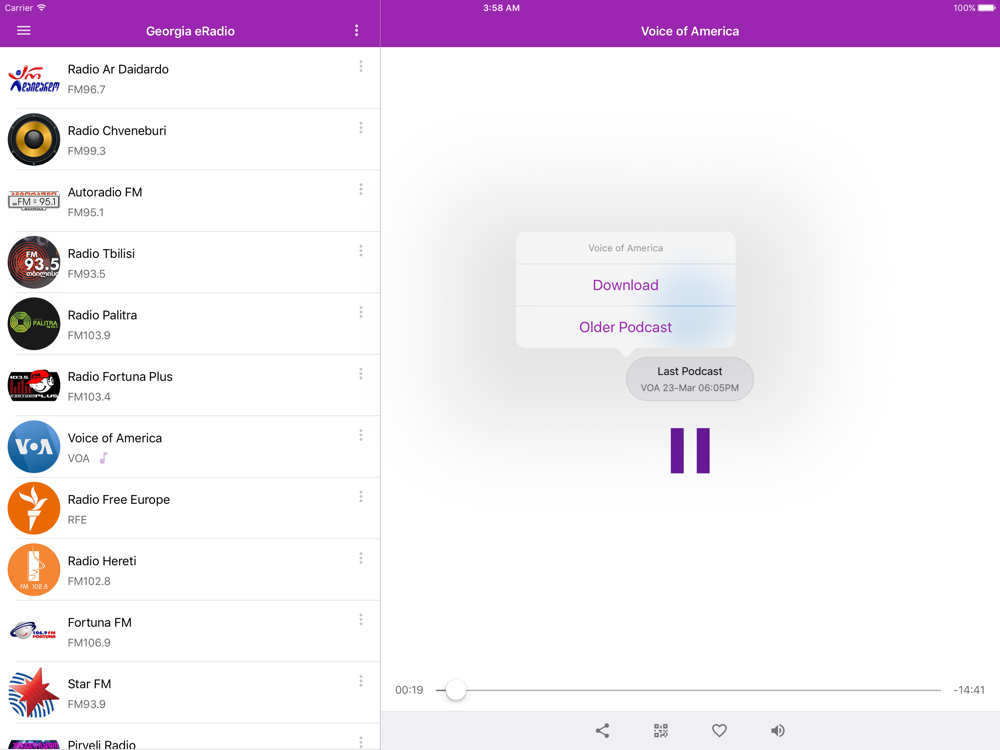Click the Star FM red star logo
Image resolution: width=1000 pixels, height=750 pixels.
click(34, 693)
